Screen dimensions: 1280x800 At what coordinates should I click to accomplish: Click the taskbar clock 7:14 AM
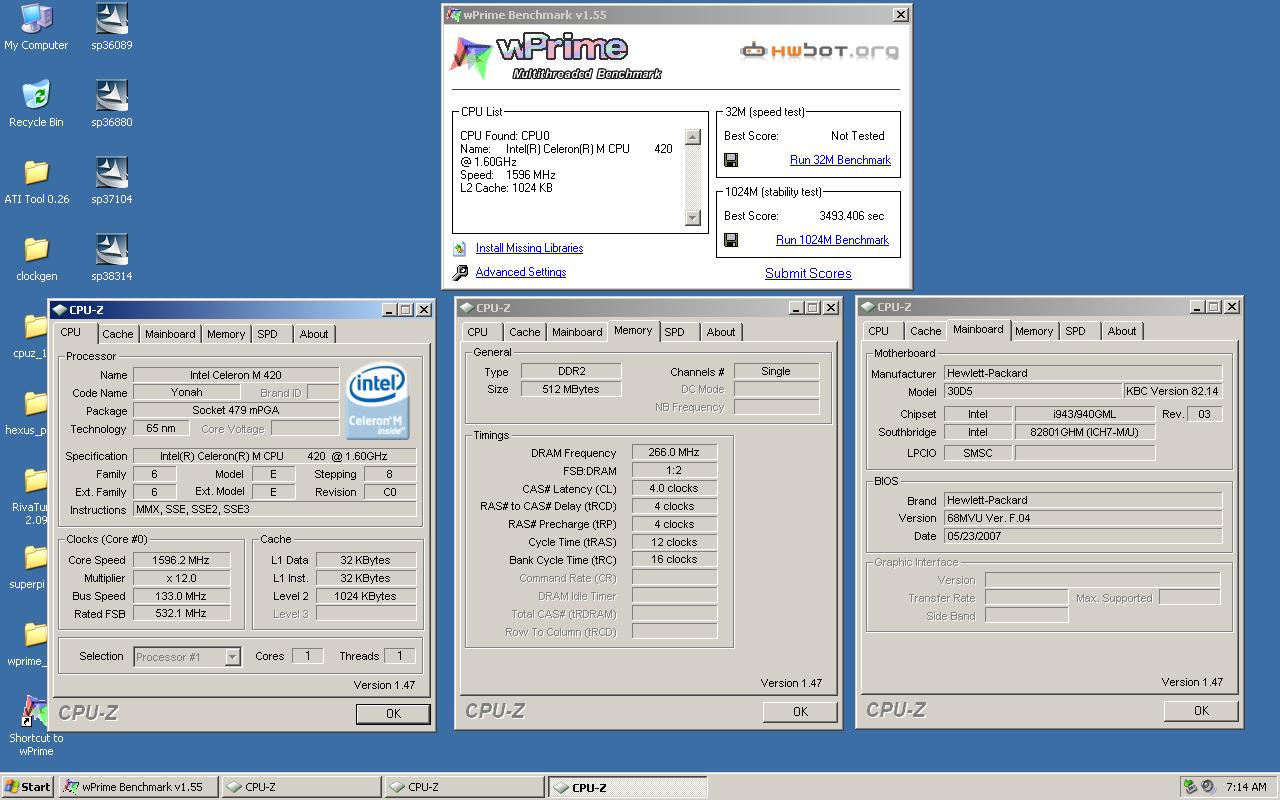(1246, 787)
